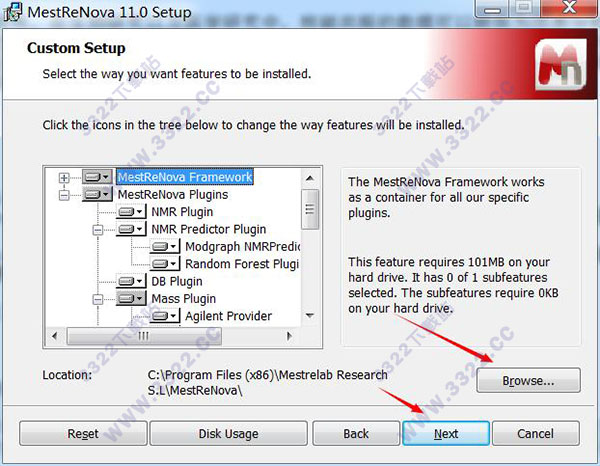Select NMR Predictor Plugin in the tree
Screen dimensions: 600x466
coord(209,229)
